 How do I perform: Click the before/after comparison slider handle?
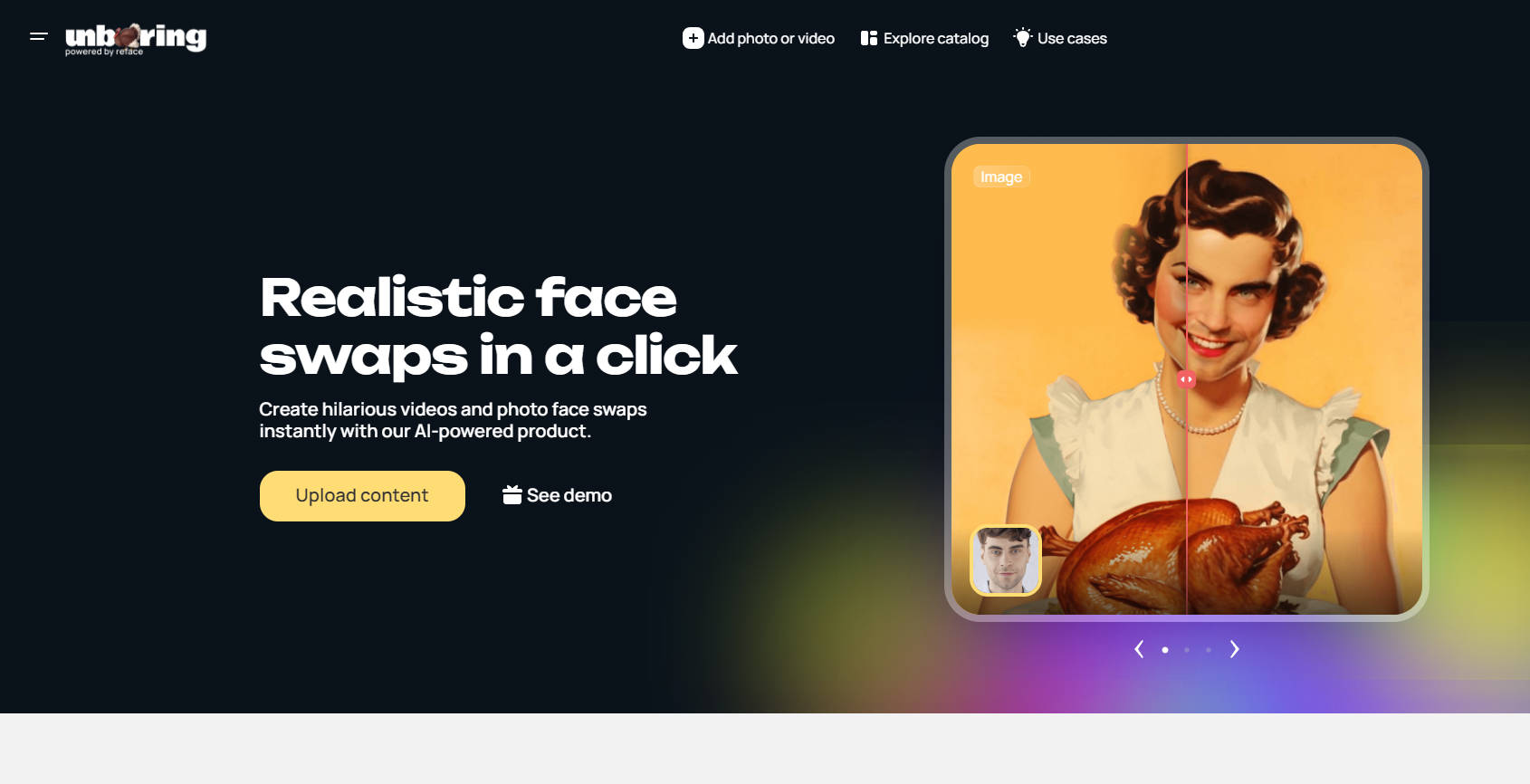[1186, 379]
